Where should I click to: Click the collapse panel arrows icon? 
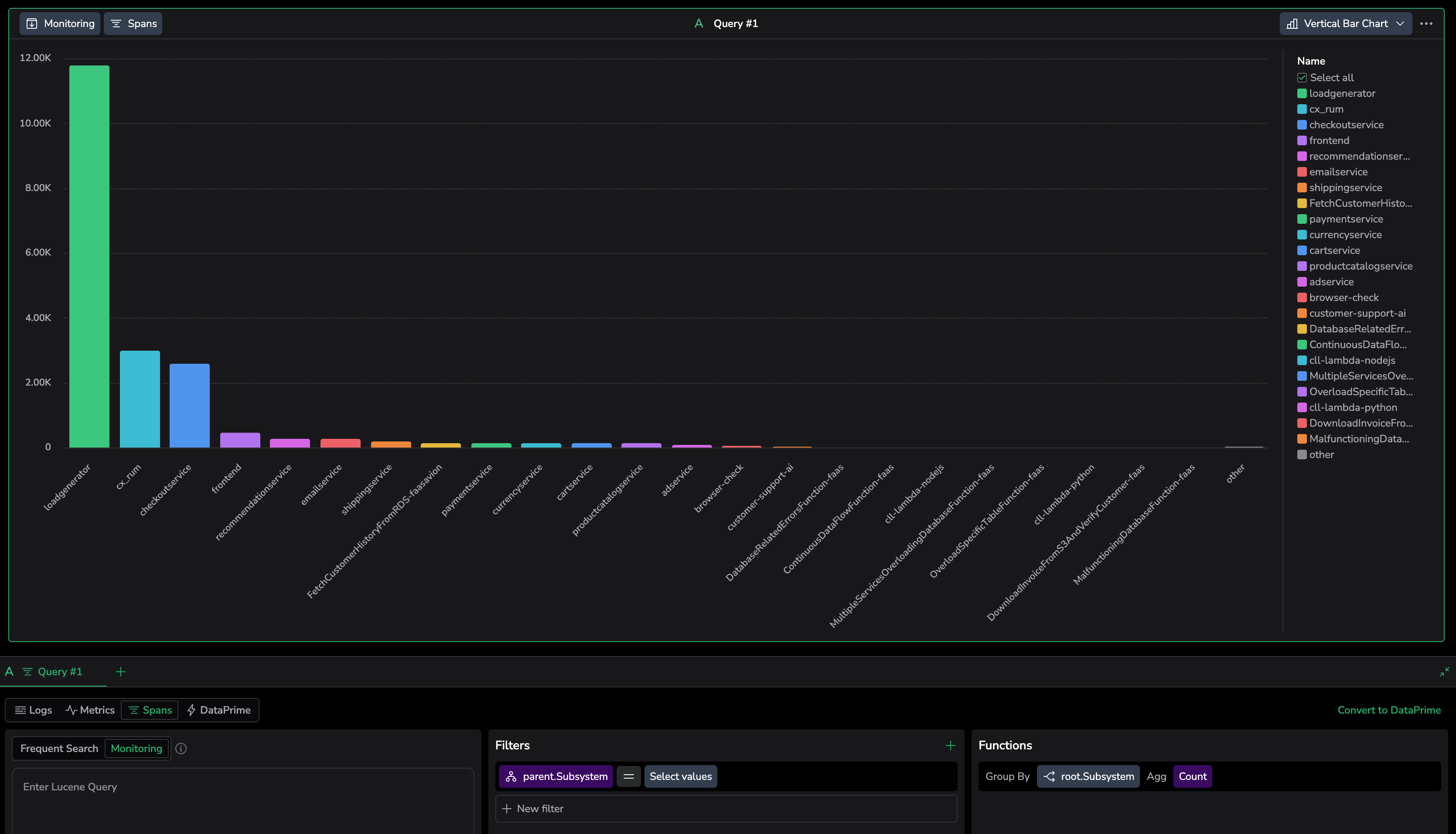[1444, 672]
